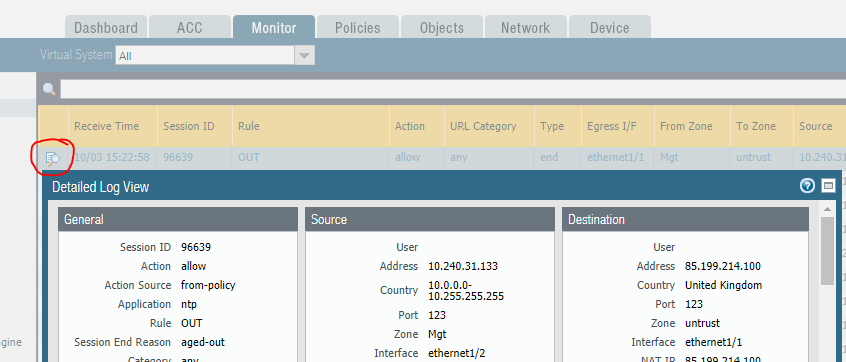This screenshot has width=846, height=362.
Task: Click the search magnifier icon beside filter bar
Action: [x=49, y=89]
